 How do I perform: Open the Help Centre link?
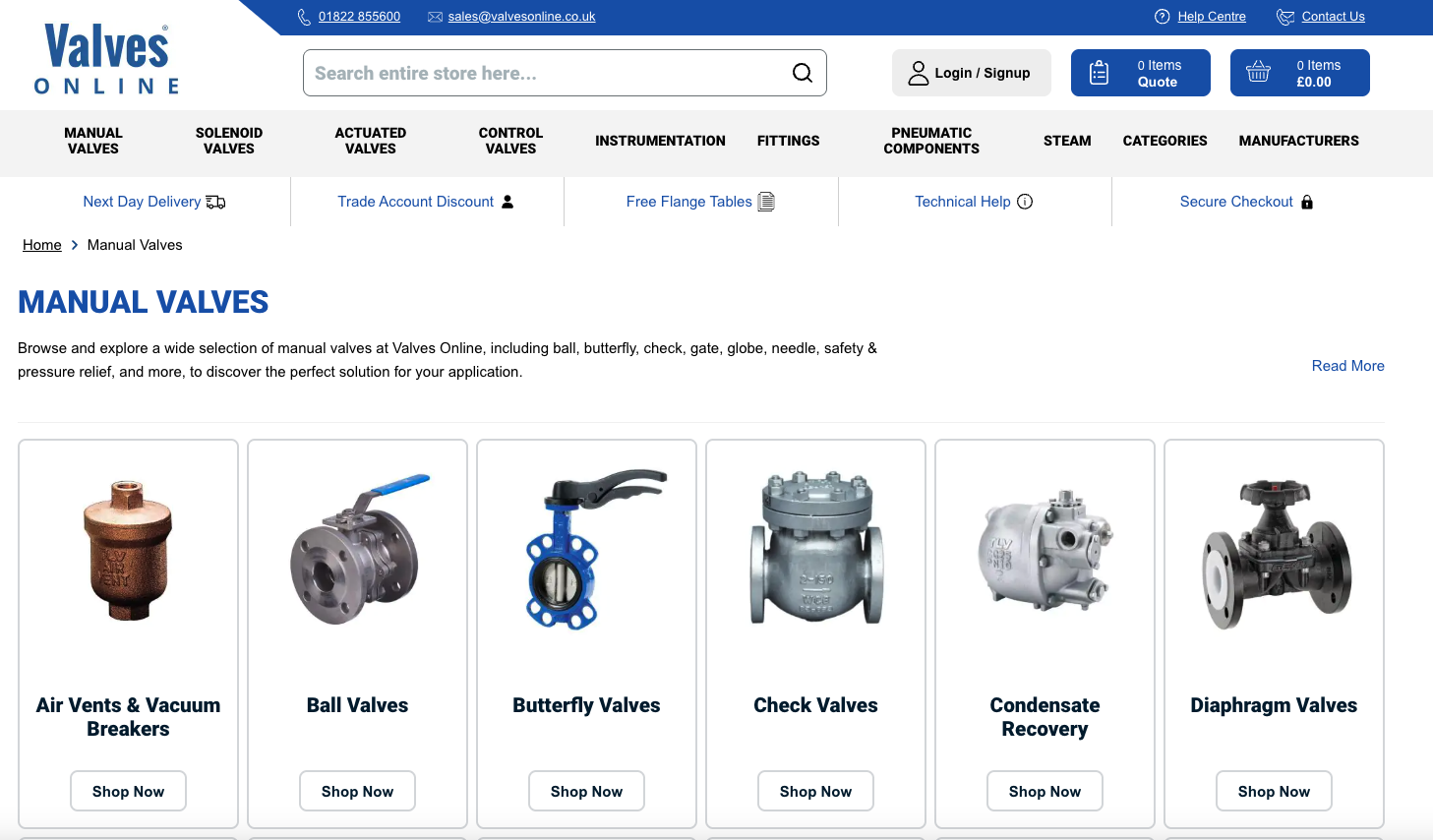pos(1212,17)
